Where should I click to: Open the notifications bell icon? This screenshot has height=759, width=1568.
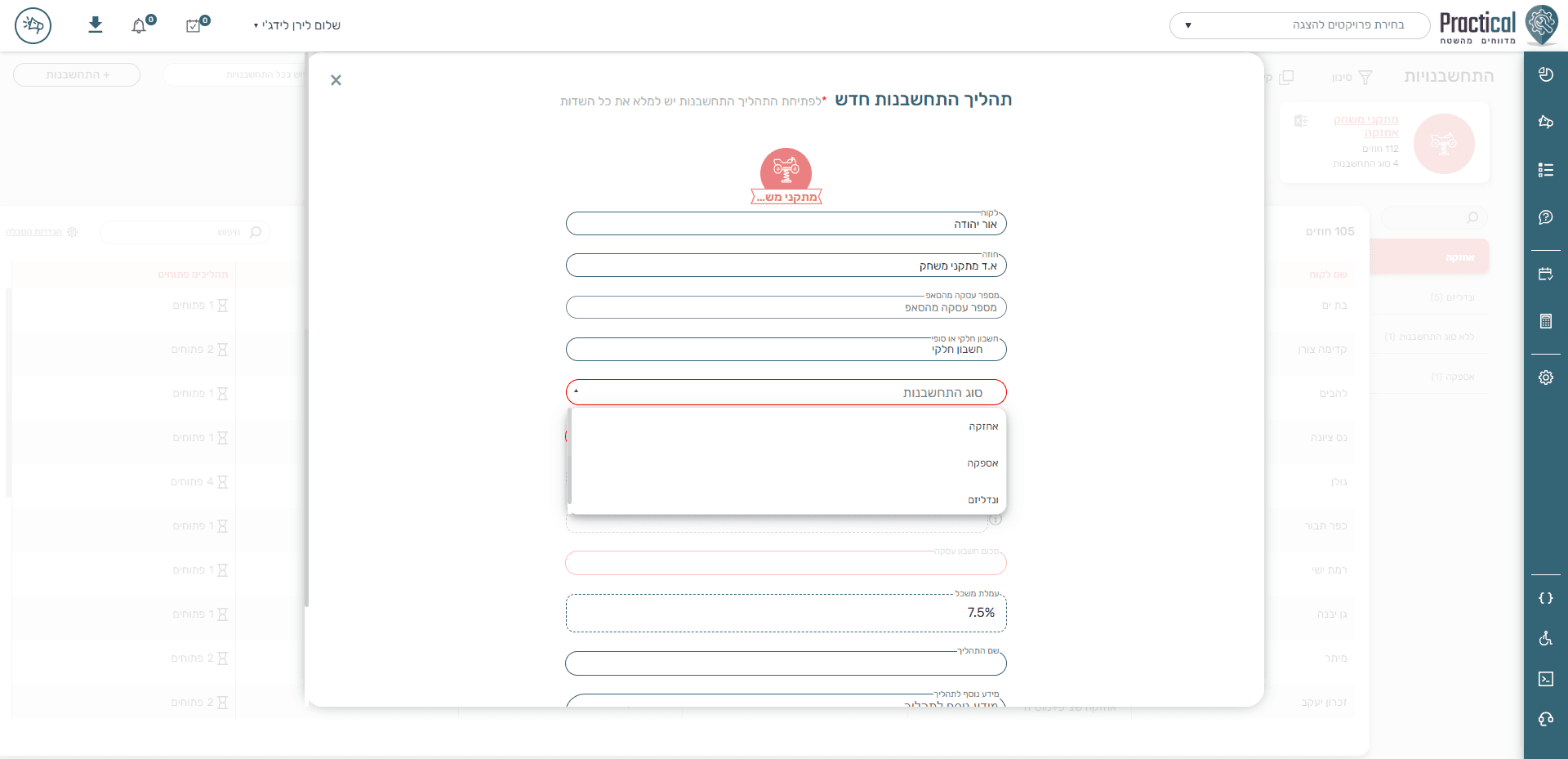coord(140,26)
